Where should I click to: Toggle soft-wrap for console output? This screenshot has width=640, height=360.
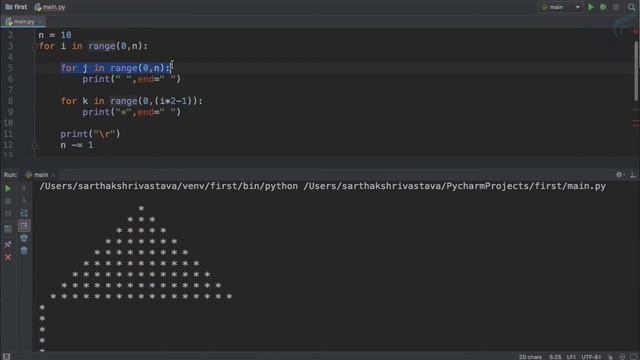(24, 213)
